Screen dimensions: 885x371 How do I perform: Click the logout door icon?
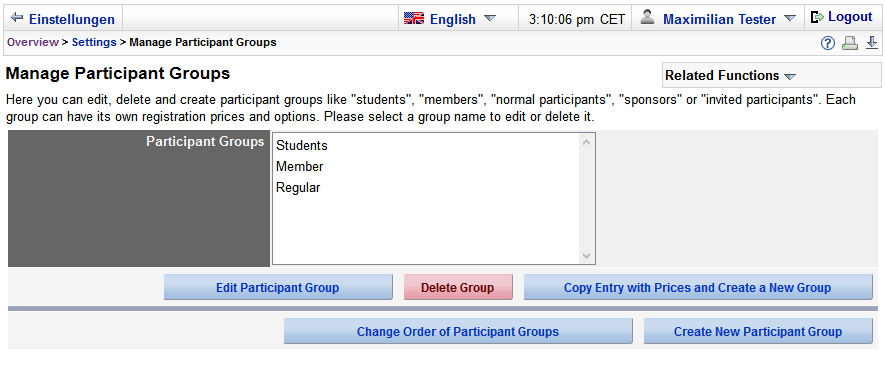click(x=817, y=18)
